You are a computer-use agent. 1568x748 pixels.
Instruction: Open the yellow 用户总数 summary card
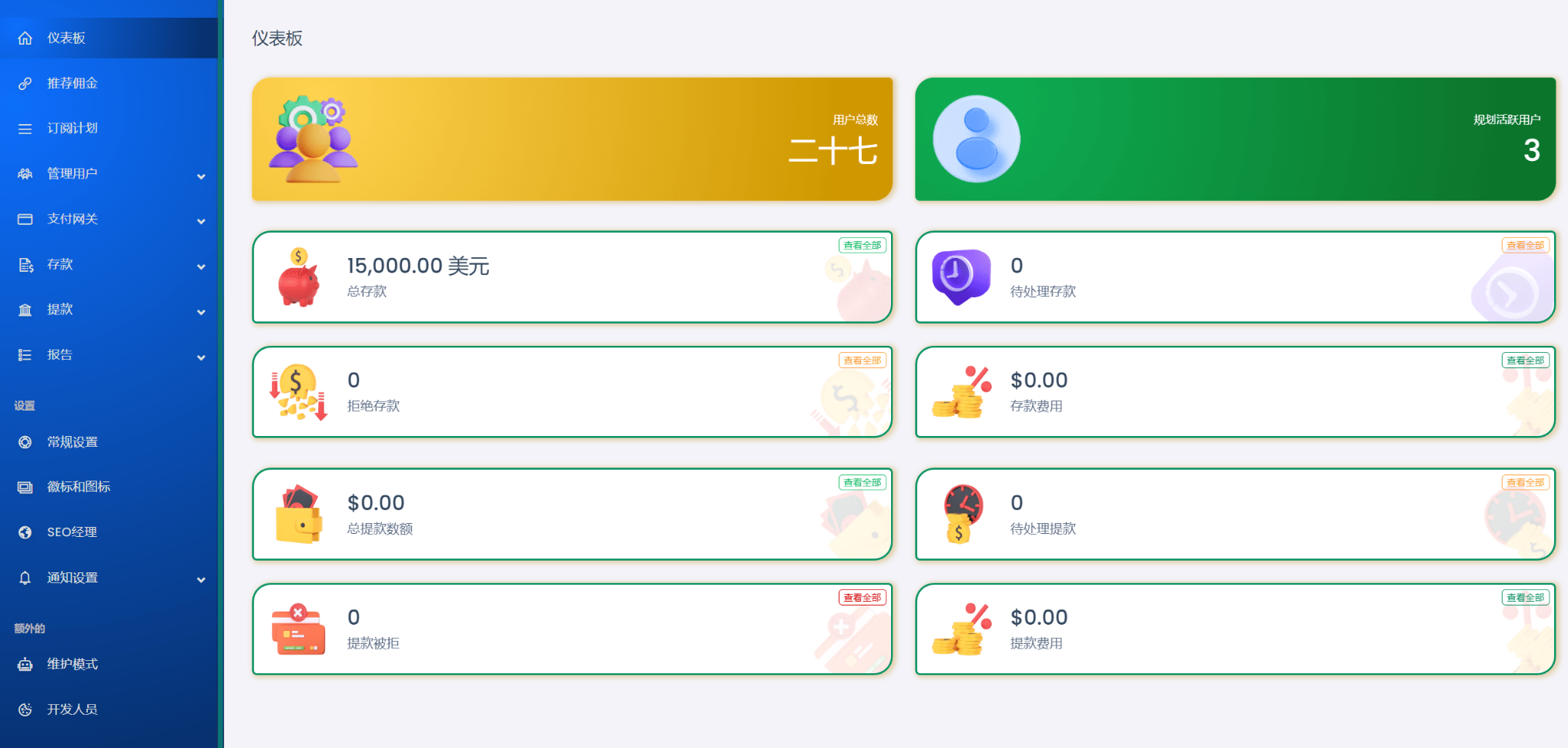pos(572,139)
